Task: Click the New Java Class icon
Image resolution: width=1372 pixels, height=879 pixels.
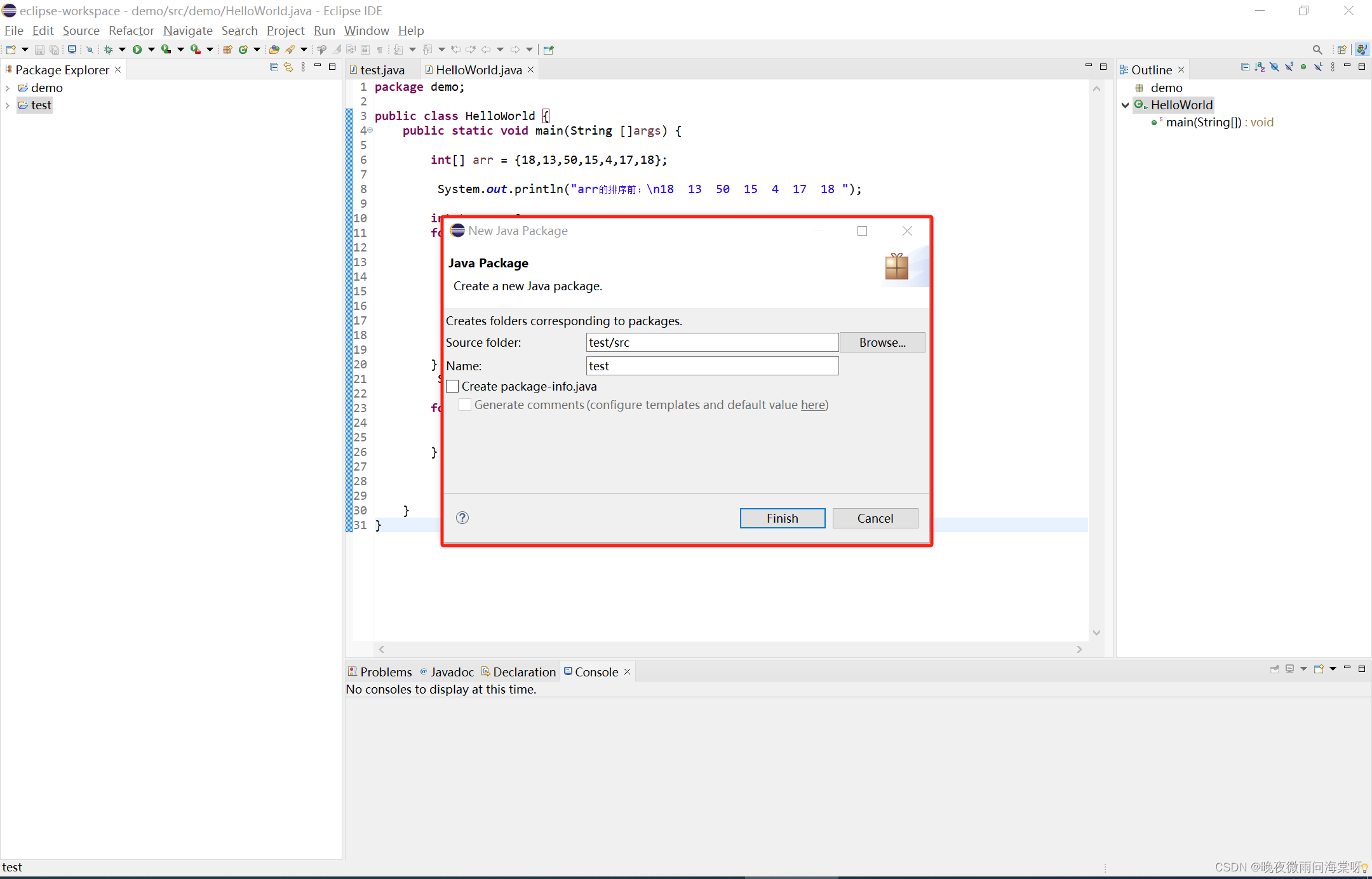Action: click(x=243, y=50)
